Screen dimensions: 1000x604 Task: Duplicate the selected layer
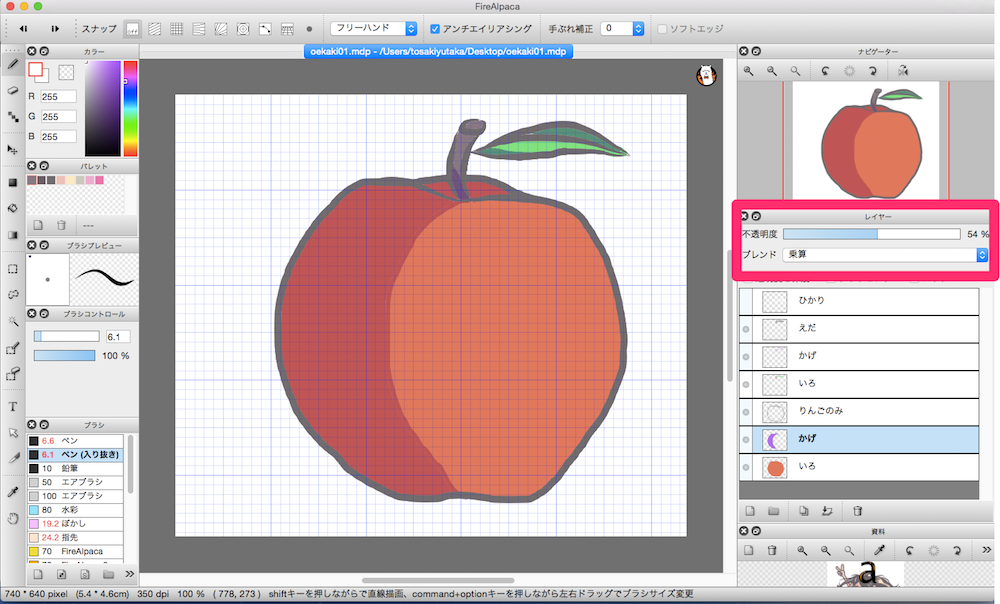[x=804, y=511]
